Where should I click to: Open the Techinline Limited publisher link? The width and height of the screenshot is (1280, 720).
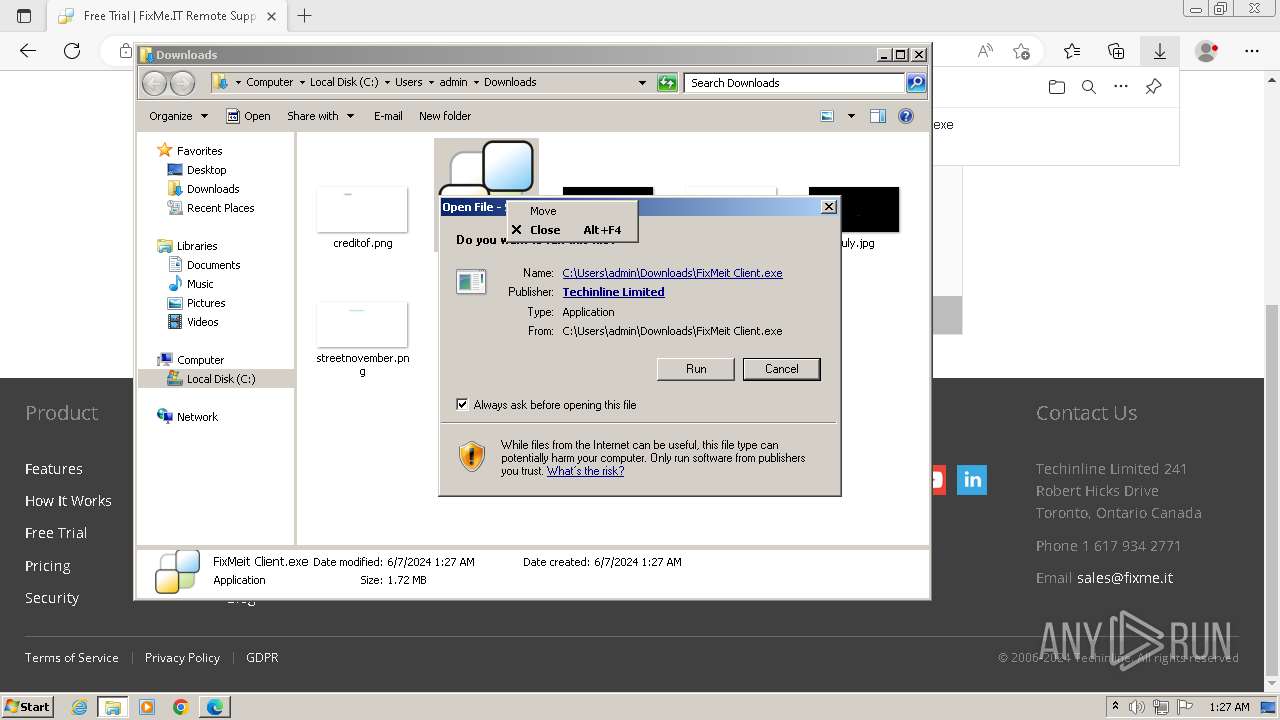tap(613, 292)
